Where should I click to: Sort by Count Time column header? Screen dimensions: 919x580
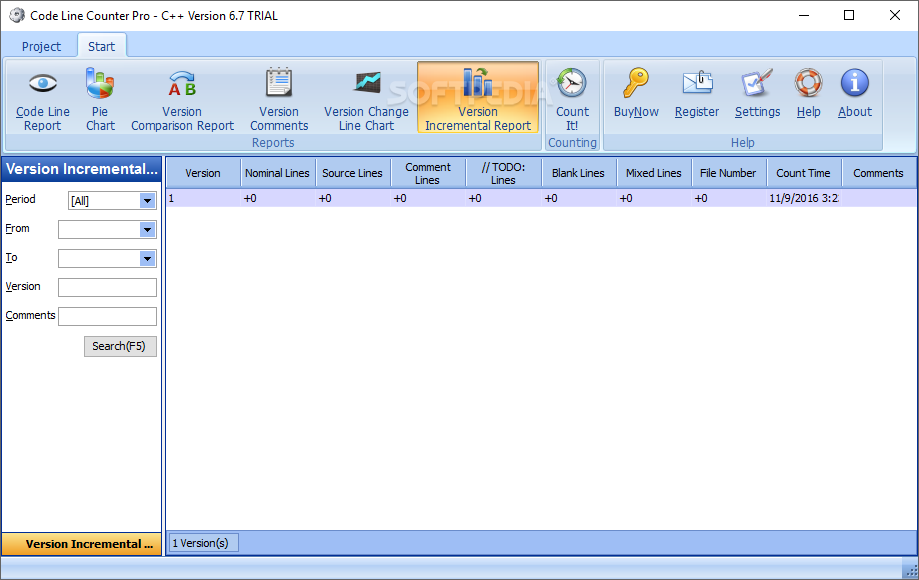pyautogui.click(x=804, y=173)
